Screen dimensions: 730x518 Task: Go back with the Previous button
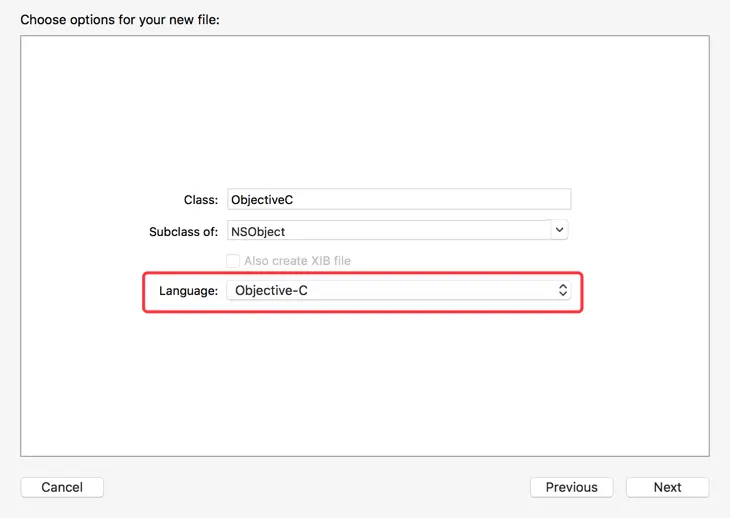571,487
